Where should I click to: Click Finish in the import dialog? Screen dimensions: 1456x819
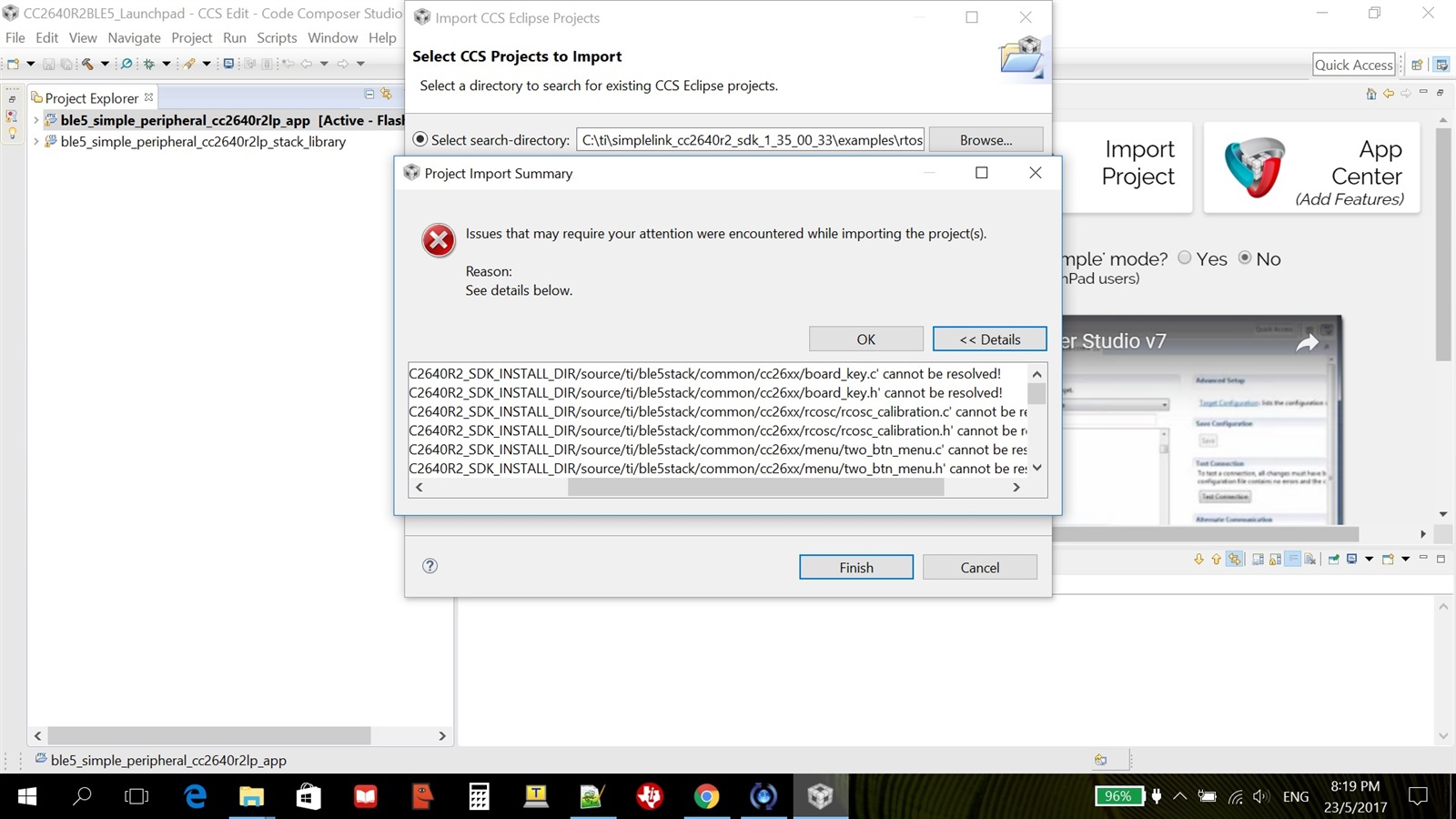855,567
